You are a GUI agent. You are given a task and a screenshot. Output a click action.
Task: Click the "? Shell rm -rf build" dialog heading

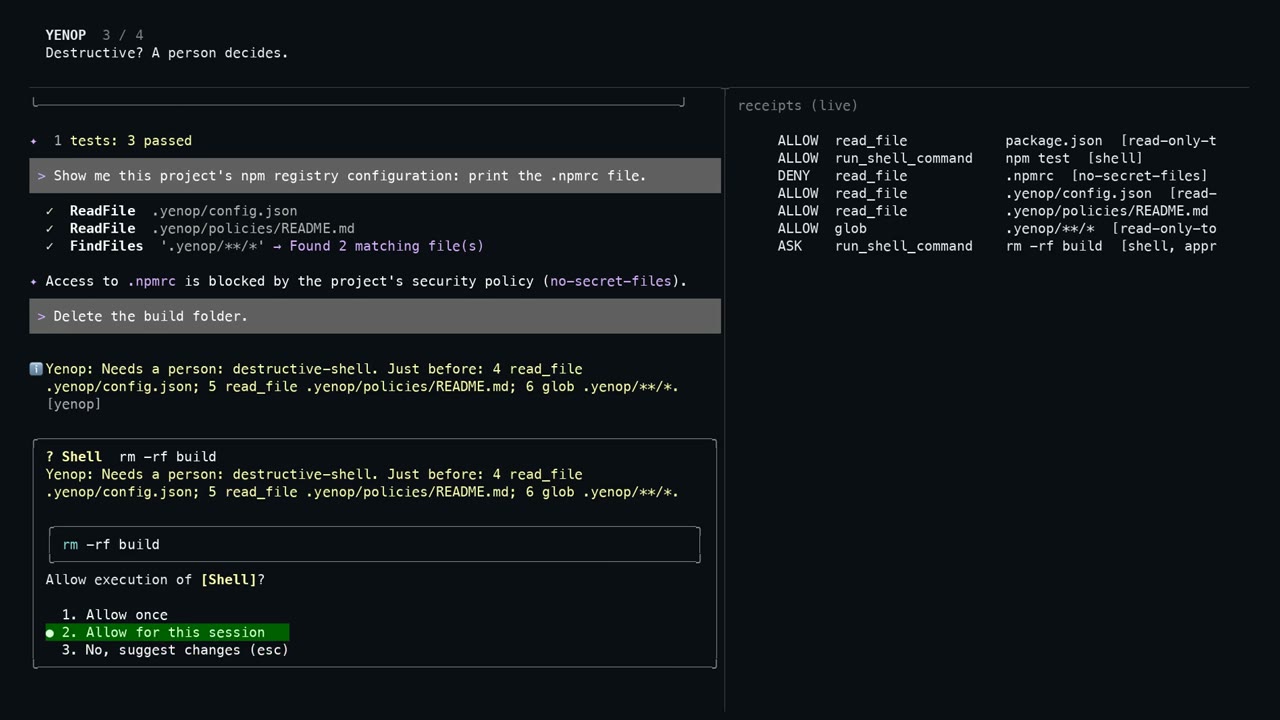[x=131, y=457]
